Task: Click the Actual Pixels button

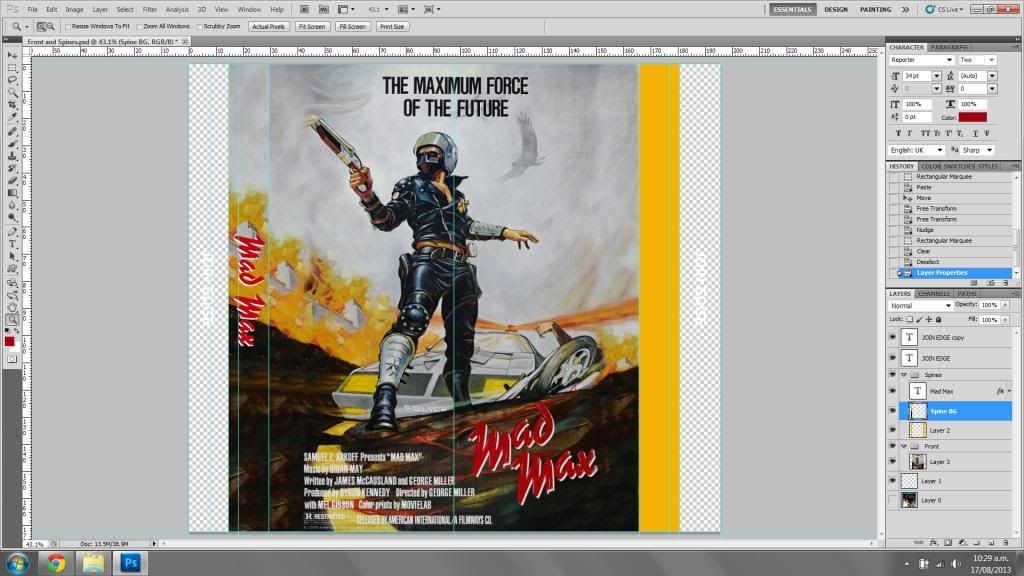Action: [x=268, y=27]
